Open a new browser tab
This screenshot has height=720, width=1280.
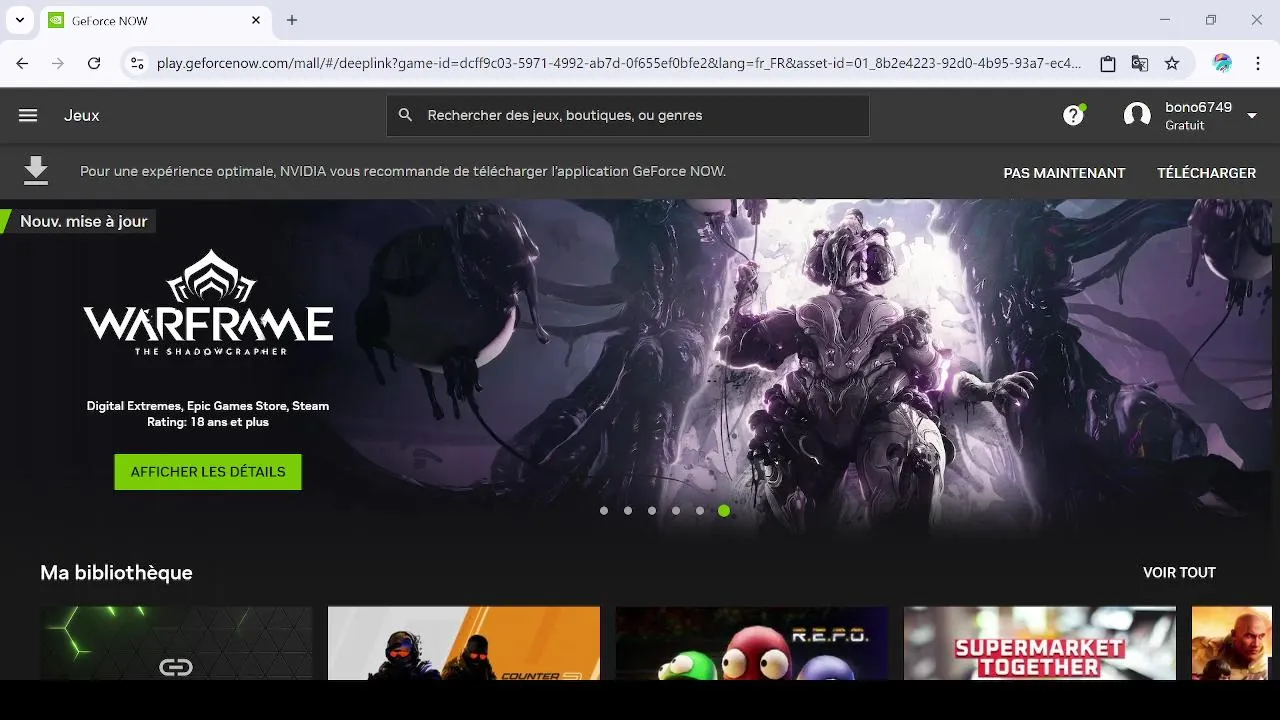292,20
